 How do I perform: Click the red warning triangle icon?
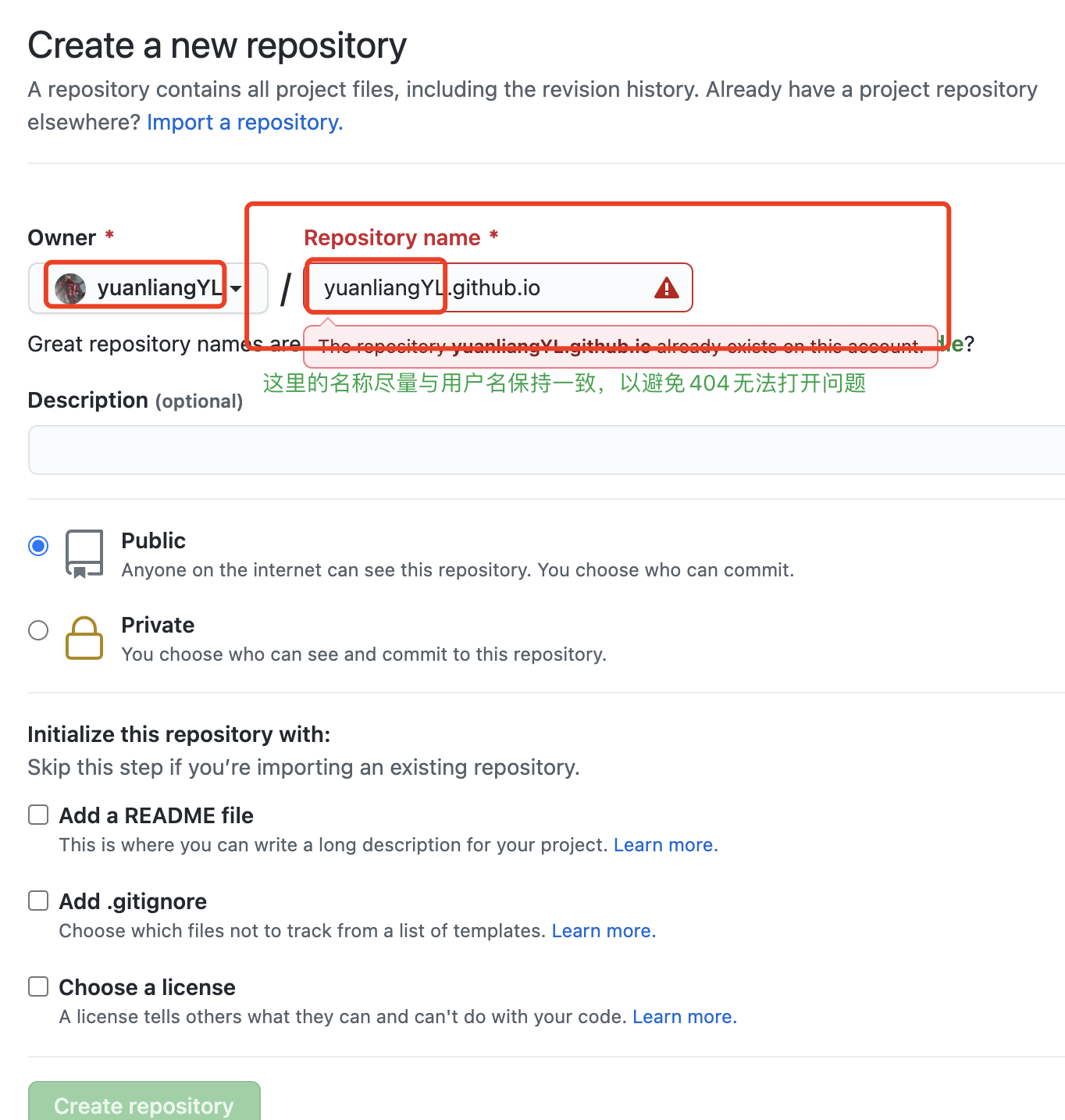click(x=666, y=288)
